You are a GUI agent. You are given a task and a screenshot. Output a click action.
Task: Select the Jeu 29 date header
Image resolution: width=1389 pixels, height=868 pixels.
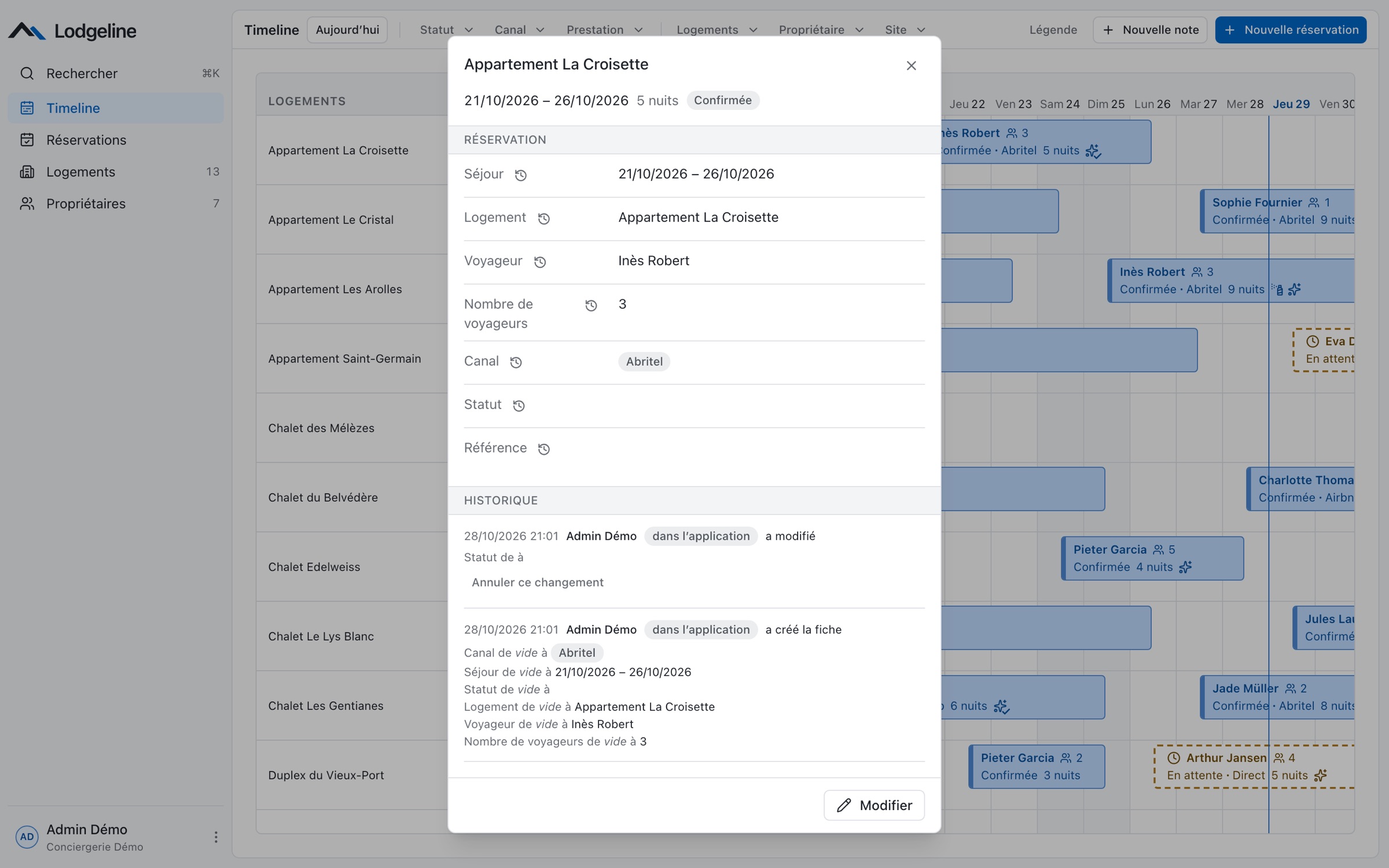point(1291,104)
